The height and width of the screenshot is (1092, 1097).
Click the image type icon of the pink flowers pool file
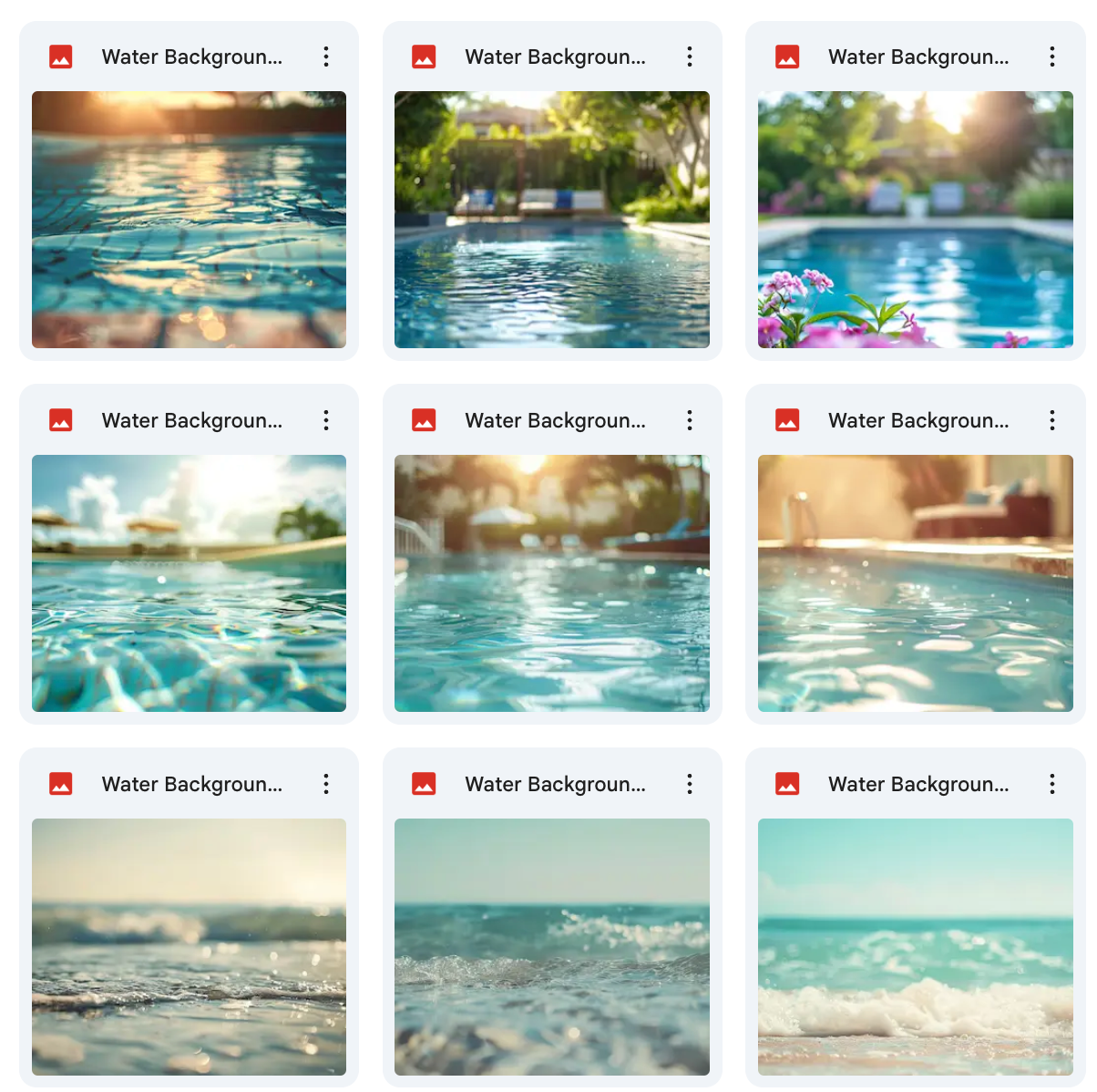(x=787, y=57)
